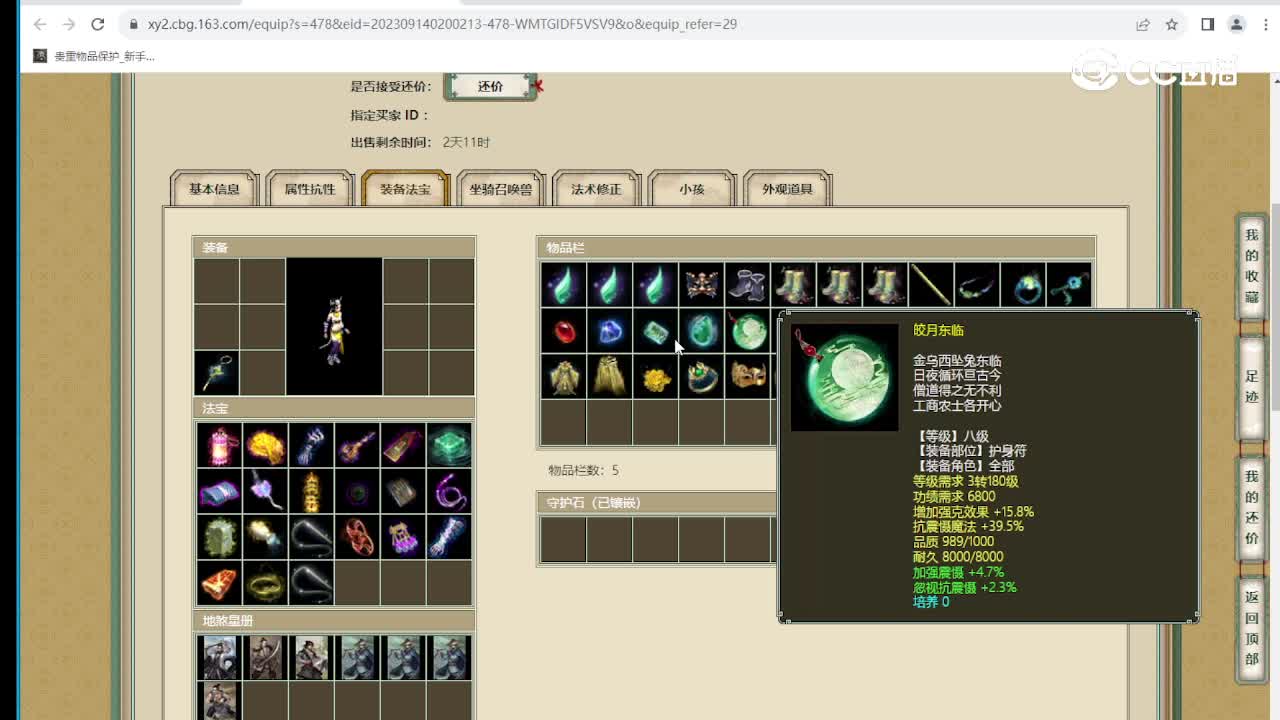Image resolution: width=1280 pixels, height=720 pixels.
Task: Open the 坐骑召唤兽 tab
Action: tap(501, 189)
